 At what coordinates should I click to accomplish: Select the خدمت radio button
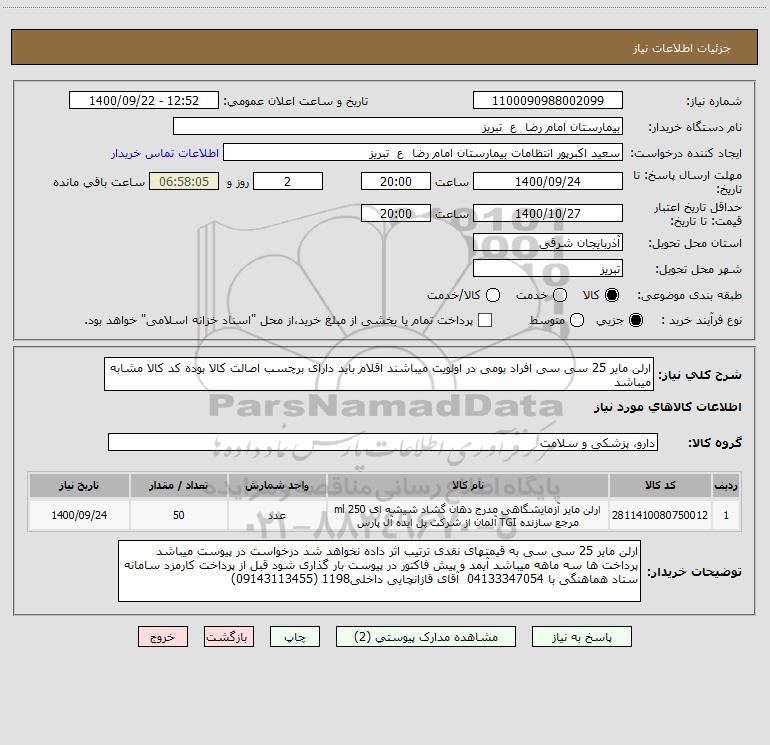[x=560, y=295]
